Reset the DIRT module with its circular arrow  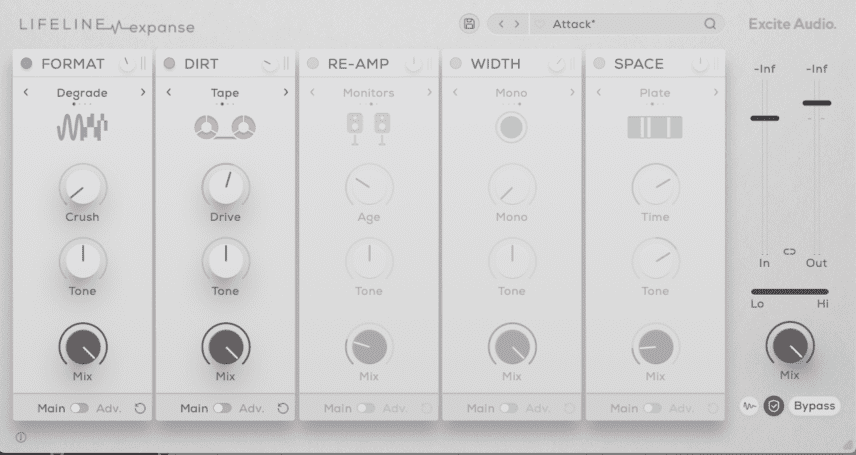pos(283,408)
